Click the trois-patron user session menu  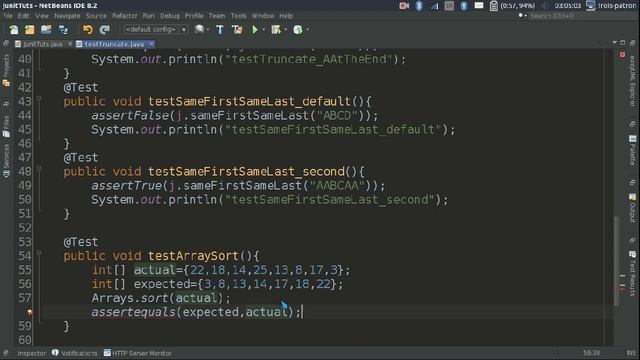click(611, 6)
